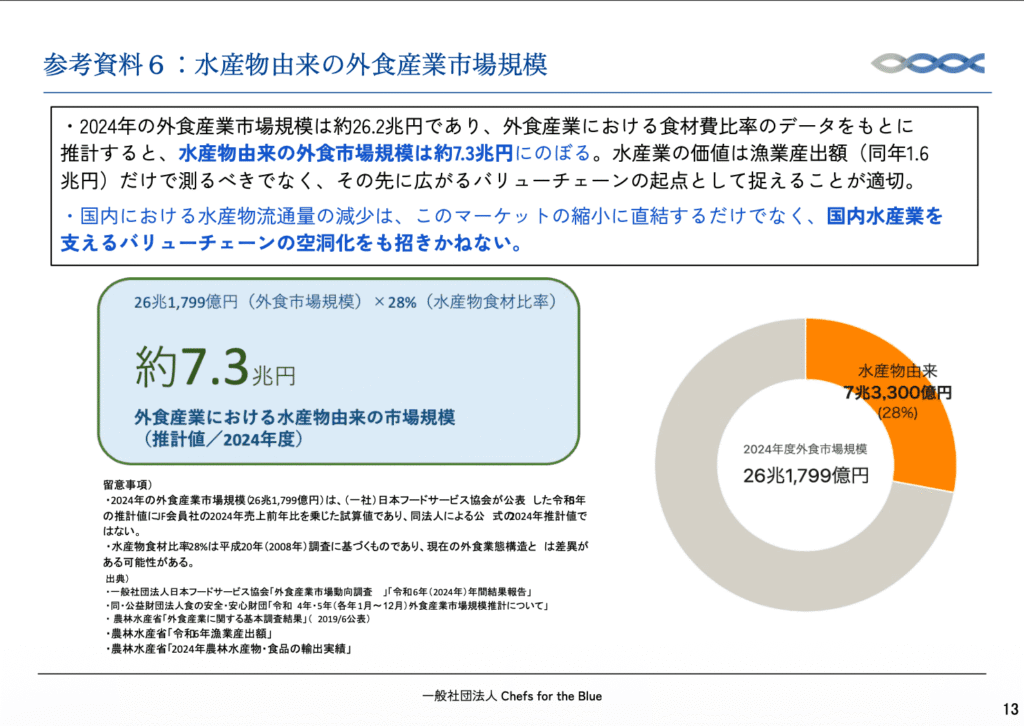Click bold phrase '国内水産業を'
1024x726 pixels.
pos(885,215)
